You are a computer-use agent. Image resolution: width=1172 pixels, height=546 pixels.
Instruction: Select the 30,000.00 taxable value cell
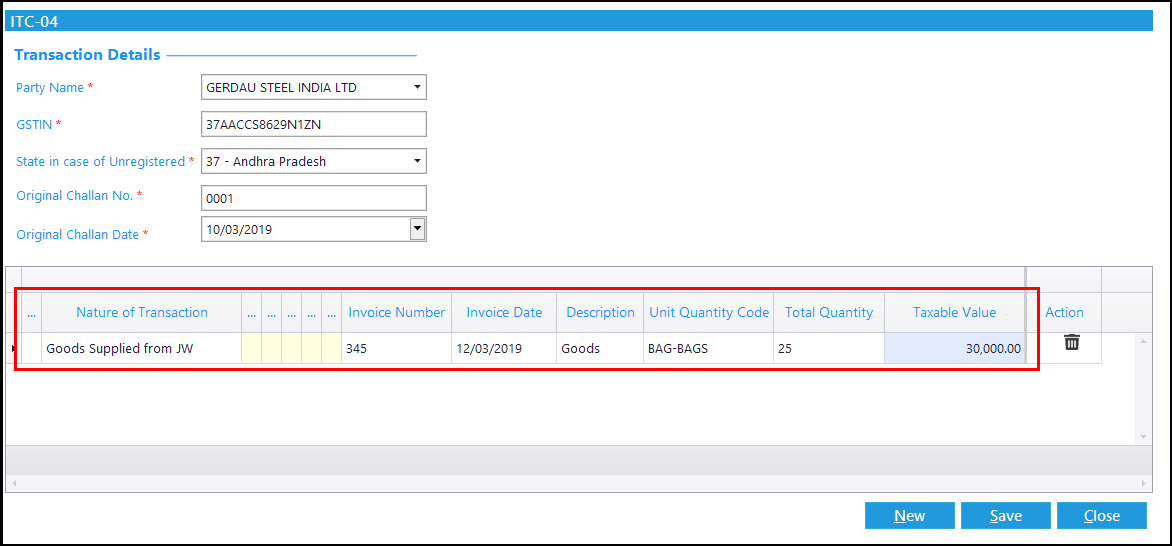(x=954, y=349)
